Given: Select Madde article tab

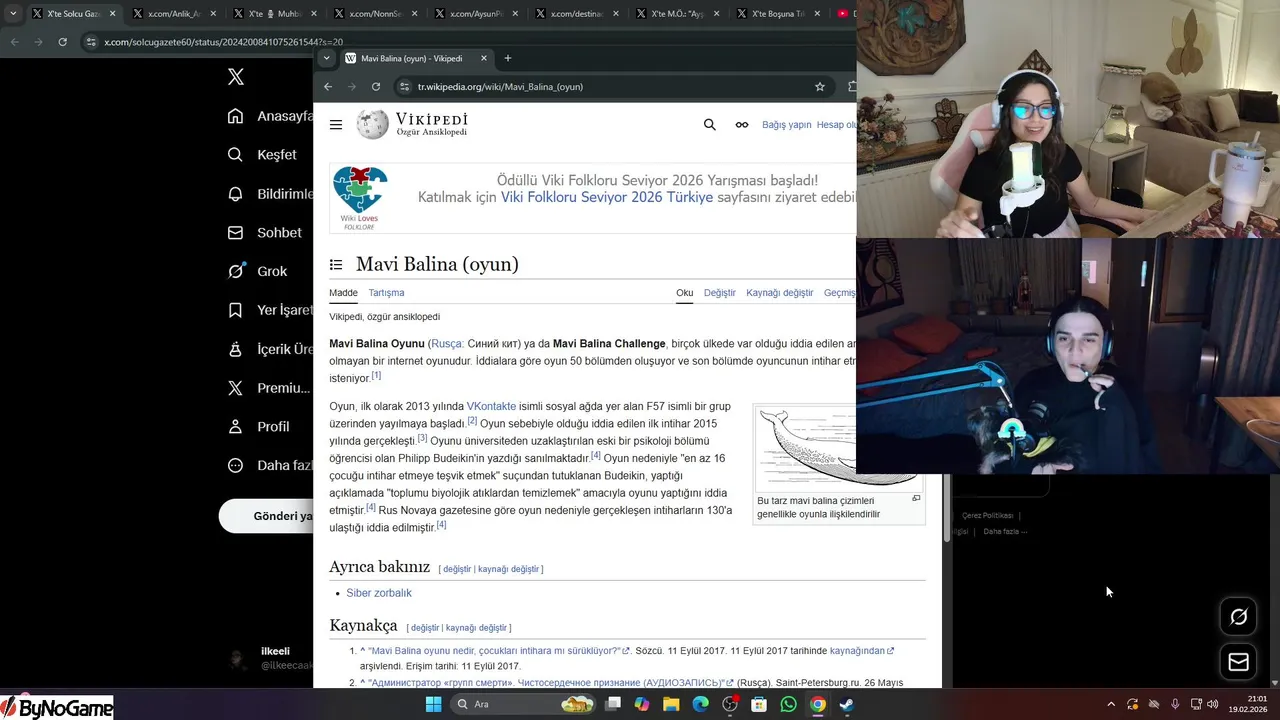Looking at the screenshot, I should [343, 293].
